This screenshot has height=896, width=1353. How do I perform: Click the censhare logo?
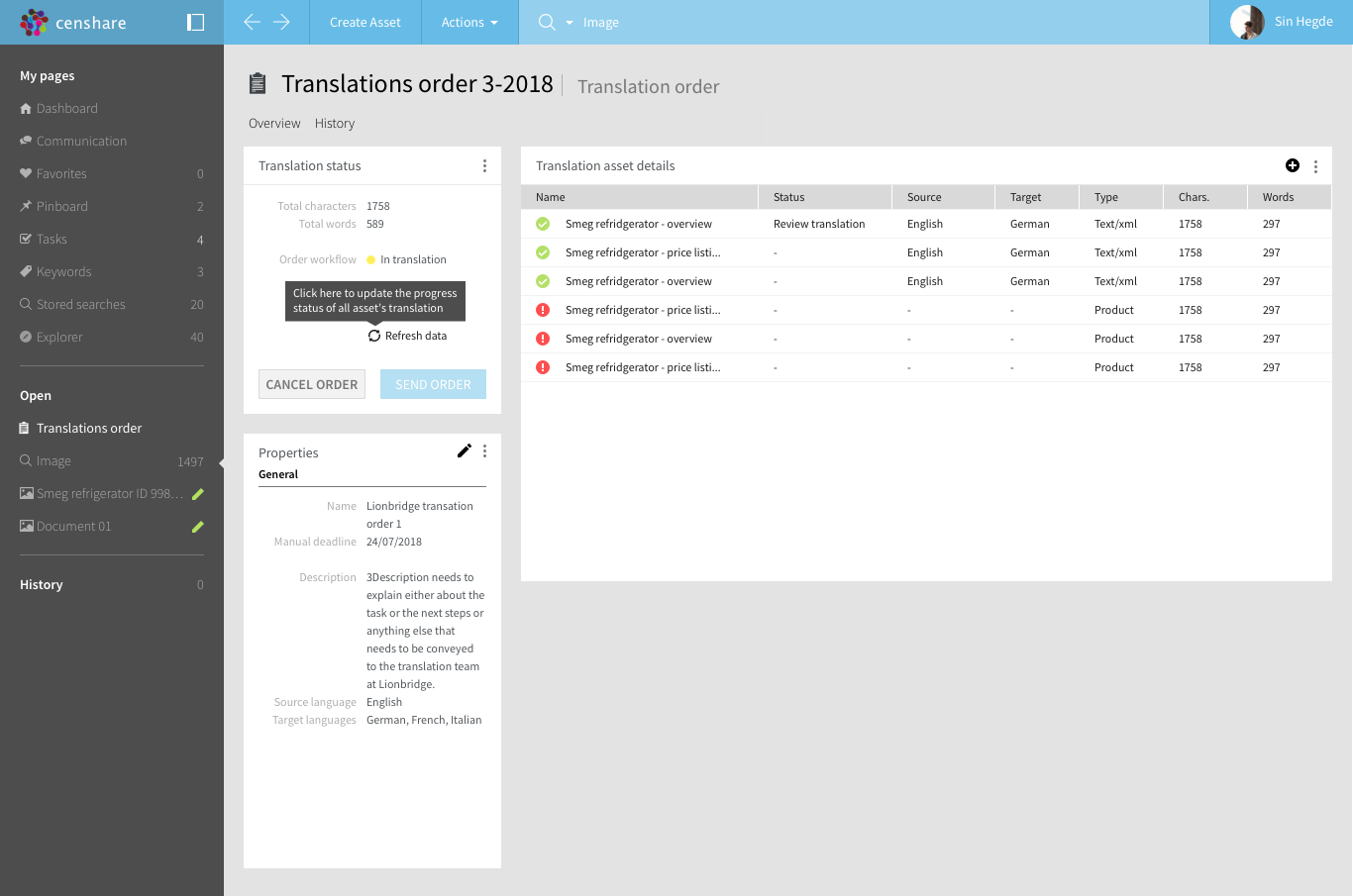point(73,22)
